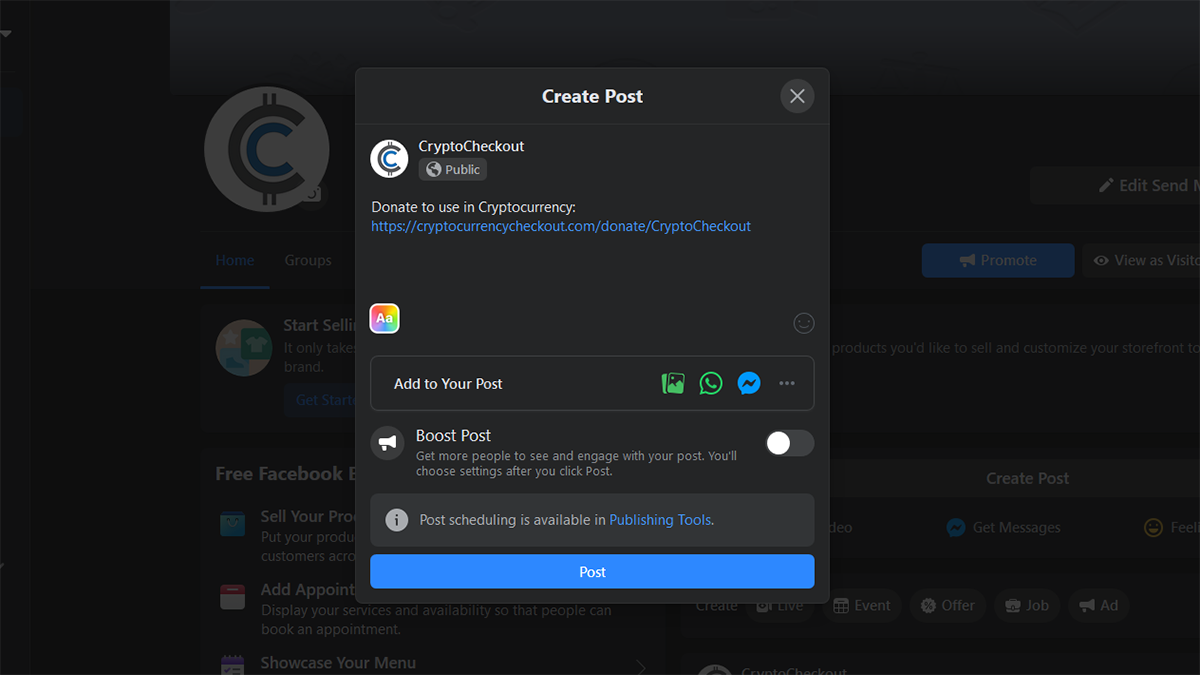The height and width of the screenshot is (675, 1200).
Task: Click the Feeling emoji icon
Action: [1153, 527]
